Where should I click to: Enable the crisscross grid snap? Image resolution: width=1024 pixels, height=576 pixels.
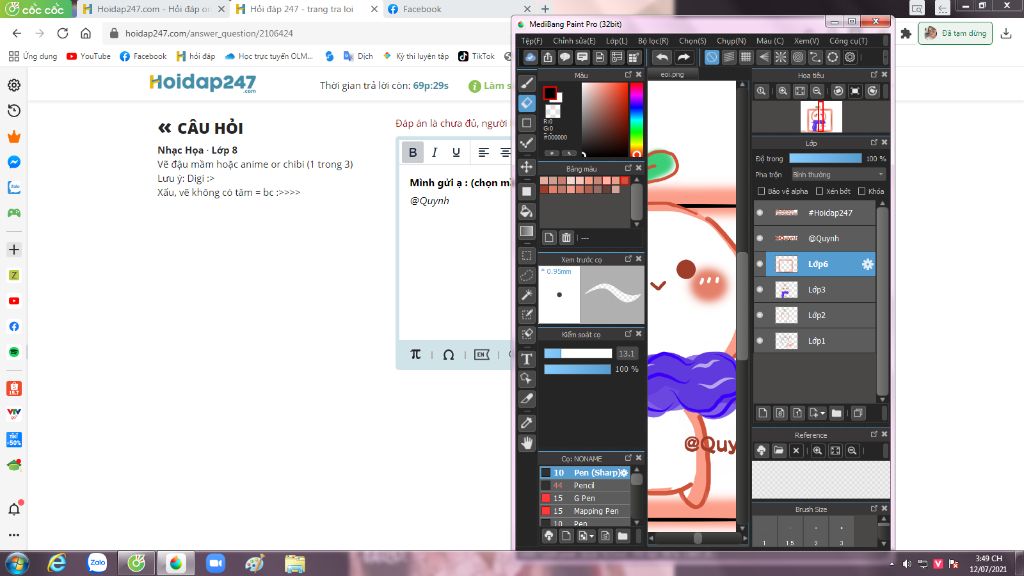(746, 57)
